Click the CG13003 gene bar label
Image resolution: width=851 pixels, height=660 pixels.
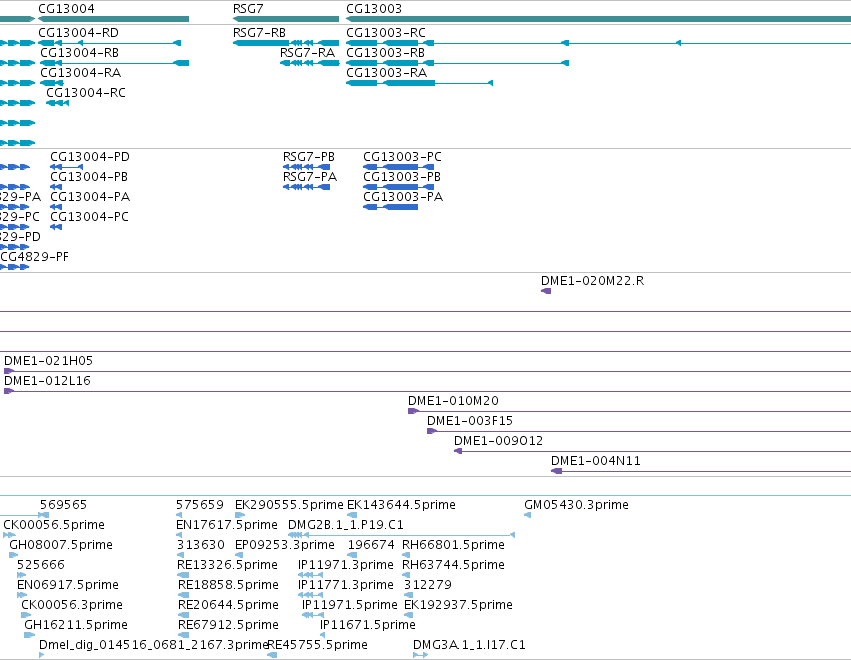(374, 9)
